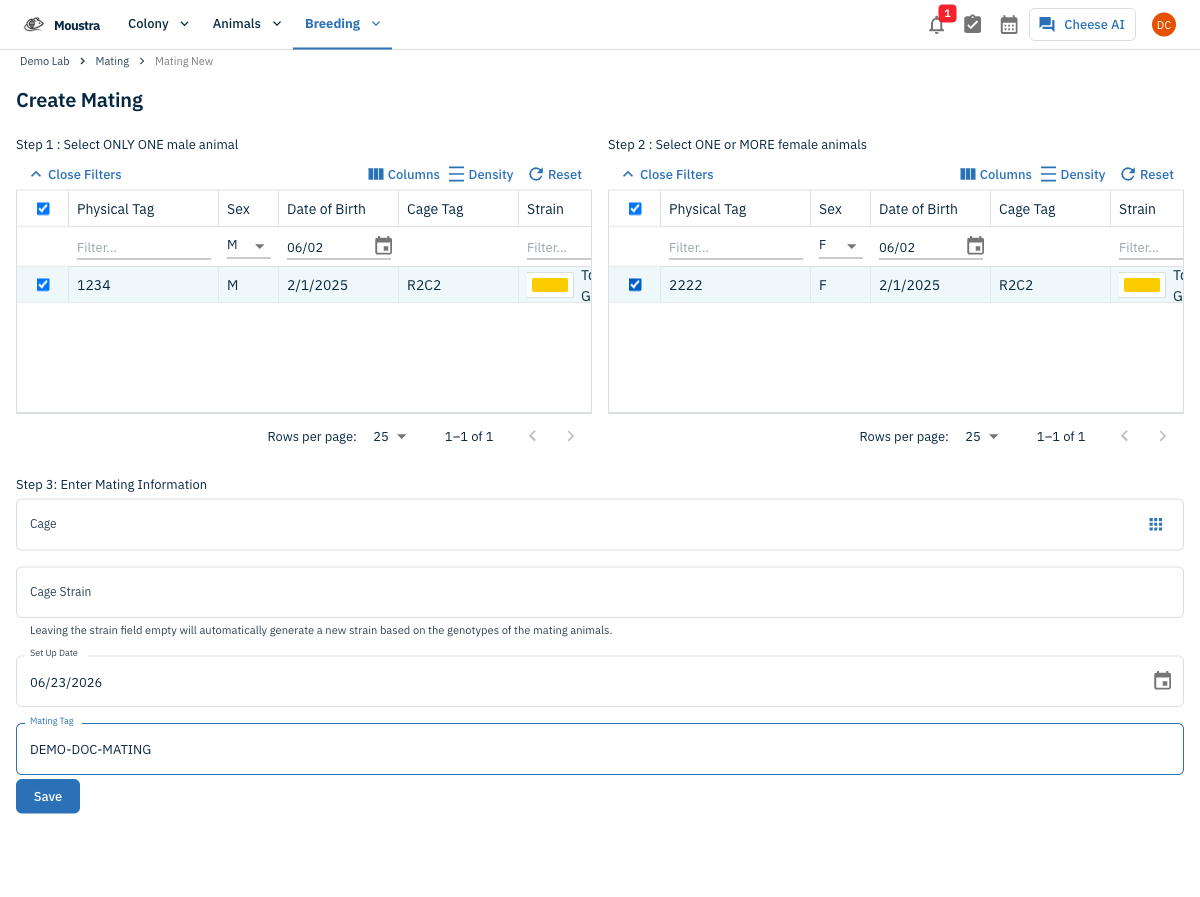Image resolution: width=1200 pixels, height=897 pixels.
Task: Open the tasks checklist icon
Action: coord(972,25)
